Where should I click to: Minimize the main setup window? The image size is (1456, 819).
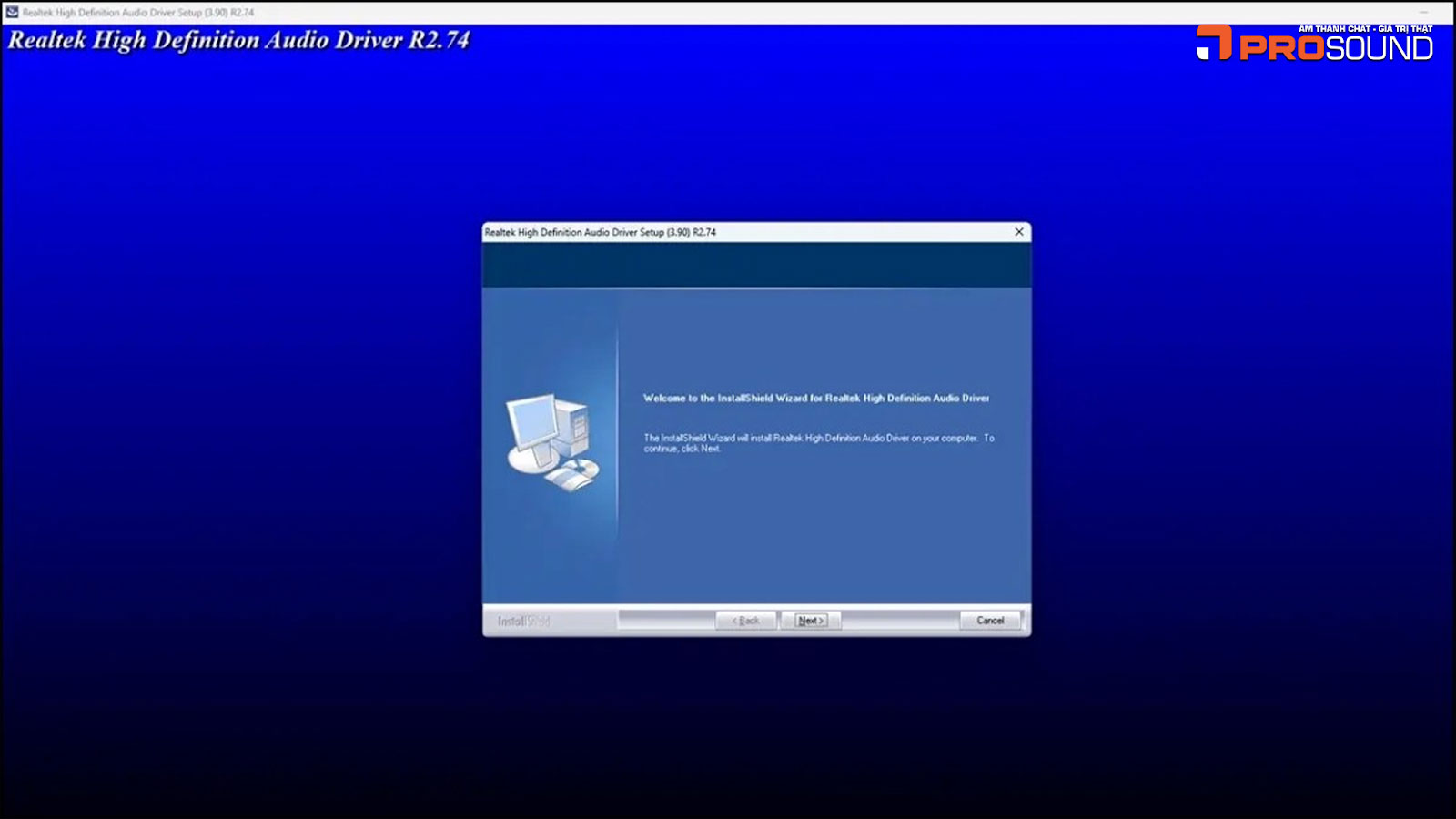[1424, 12]
